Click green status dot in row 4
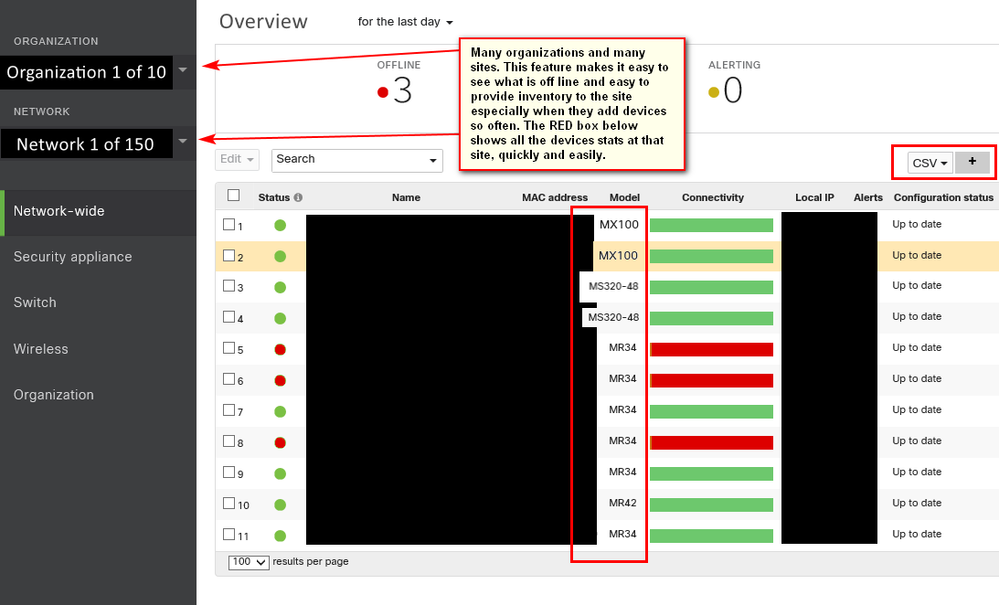 coord(280,318)
